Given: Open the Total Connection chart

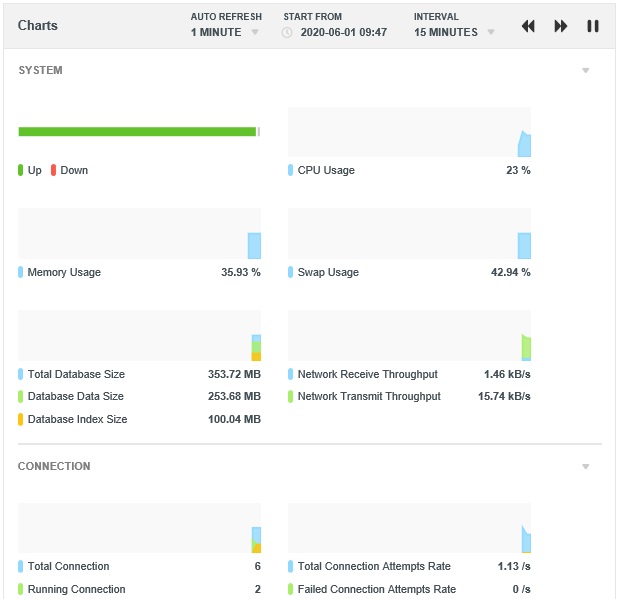Looking at the screenshot, I should (140, 528).
